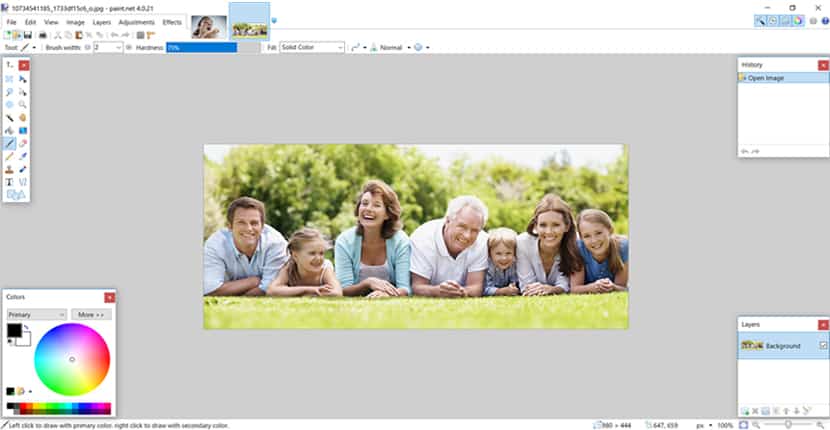Toggle fit-to-window zoom on status bar
830x430 pixels.
click(743, 425)
